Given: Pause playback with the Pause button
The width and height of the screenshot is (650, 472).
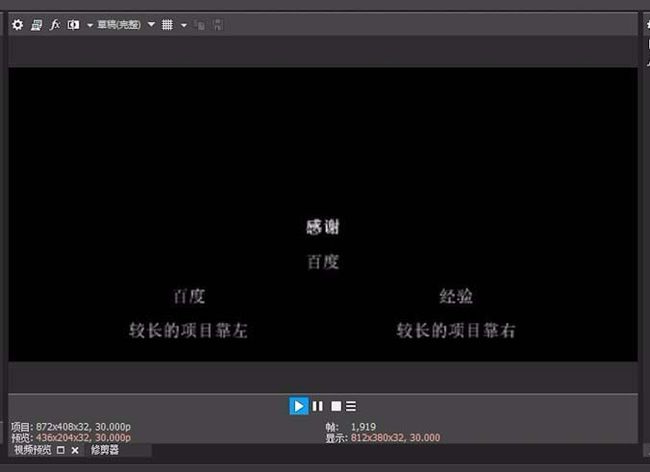Looking at the screenshot, I should pyautogui.click(x=318, y=406).
